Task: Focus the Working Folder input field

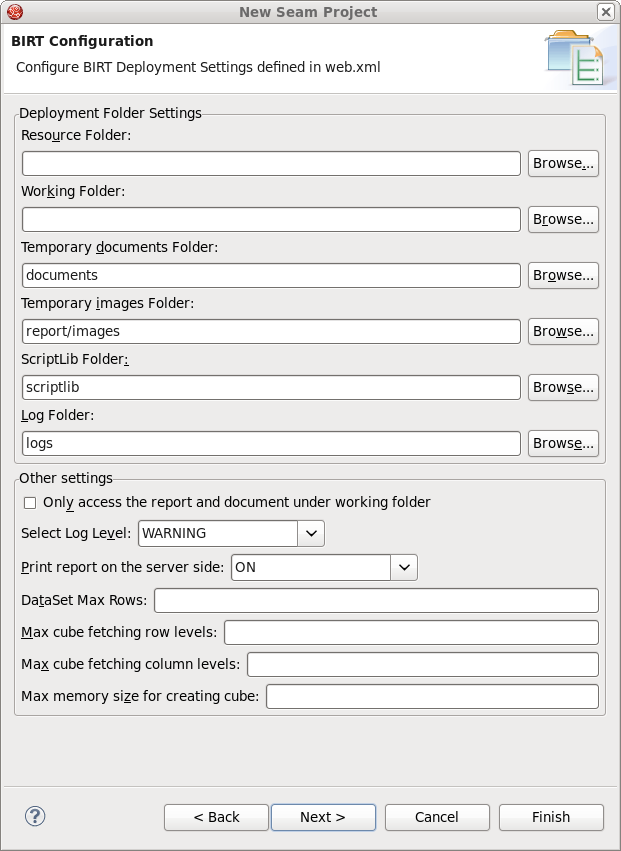Action: 271,219
